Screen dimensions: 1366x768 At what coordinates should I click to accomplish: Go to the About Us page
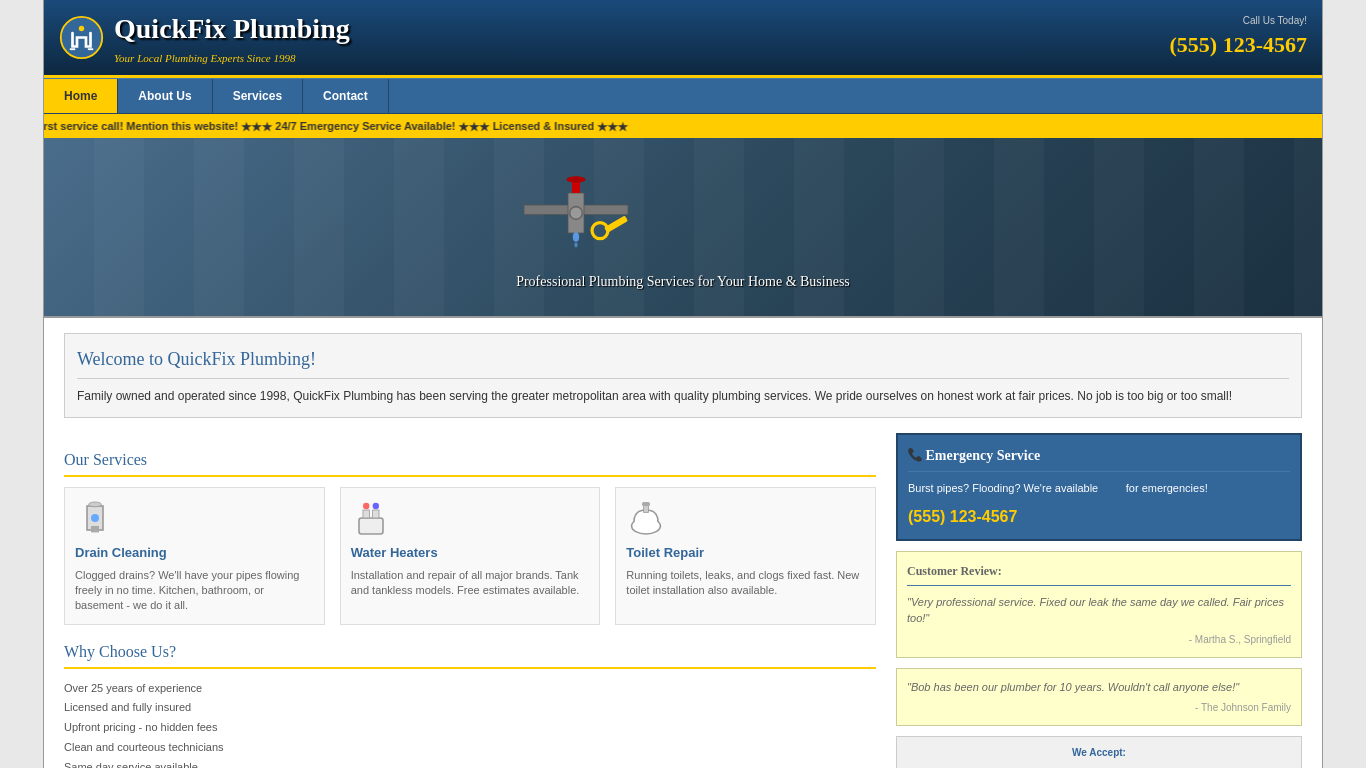165,96
